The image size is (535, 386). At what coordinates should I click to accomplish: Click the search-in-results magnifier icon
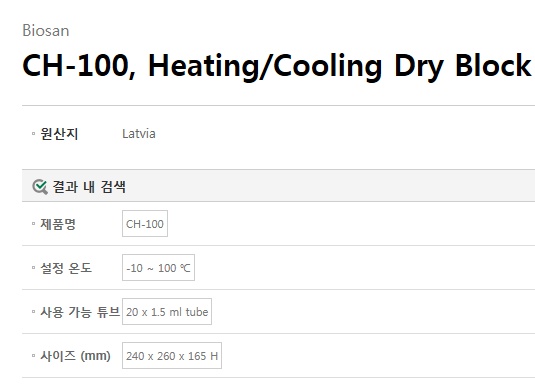click(40, 187)
